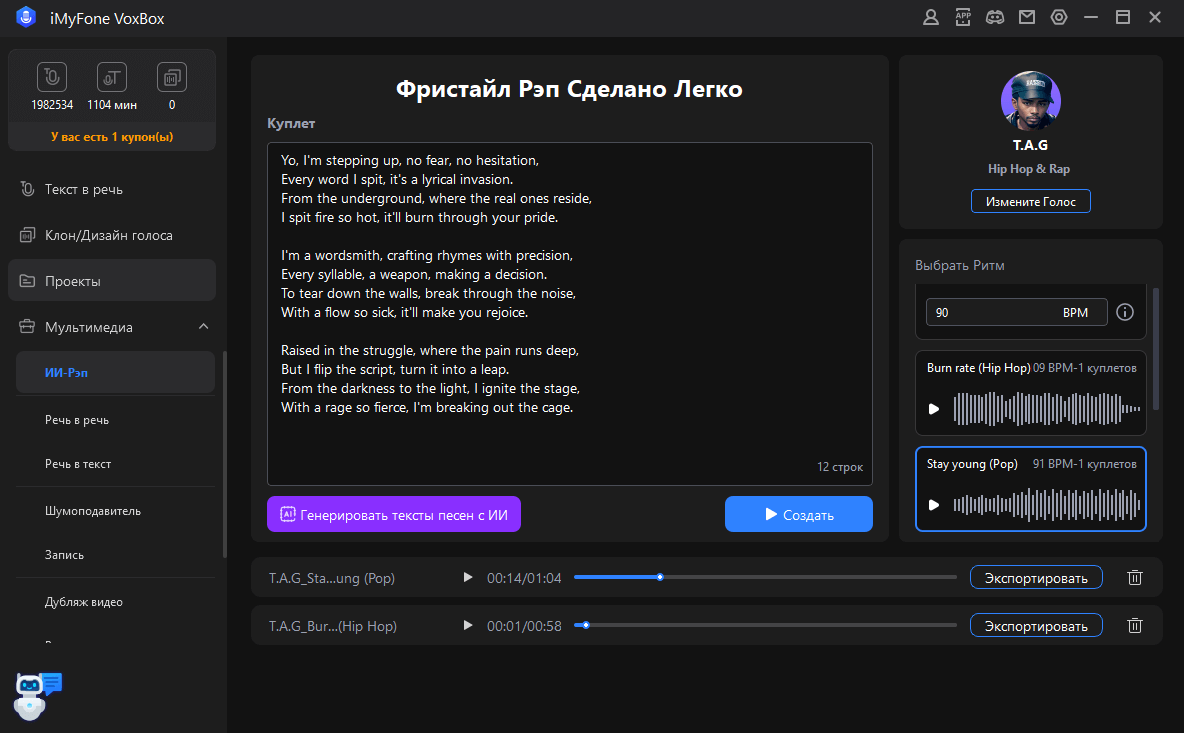Open the Discord community icon
Screen dimensions: 1184x733
click(994, 17)
